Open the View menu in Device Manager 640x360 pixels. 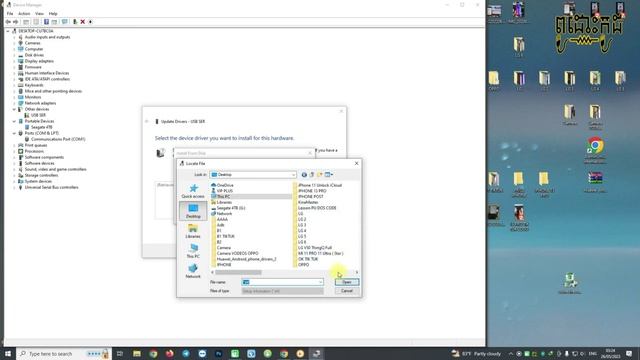[x=39, y=13]
